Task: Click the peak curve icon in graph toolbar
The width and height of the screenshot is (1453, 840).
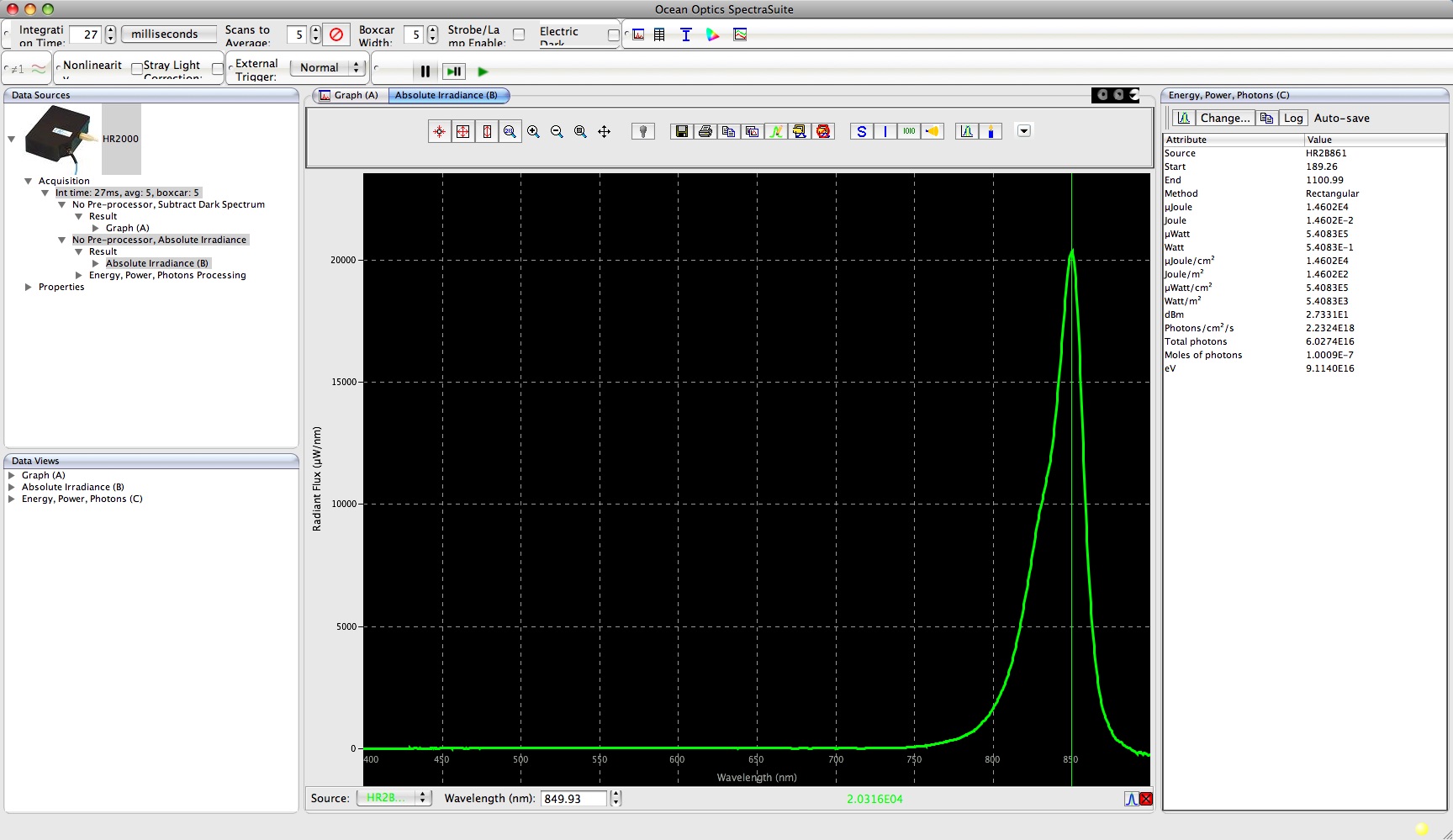Action: click(x=967, y=131)
